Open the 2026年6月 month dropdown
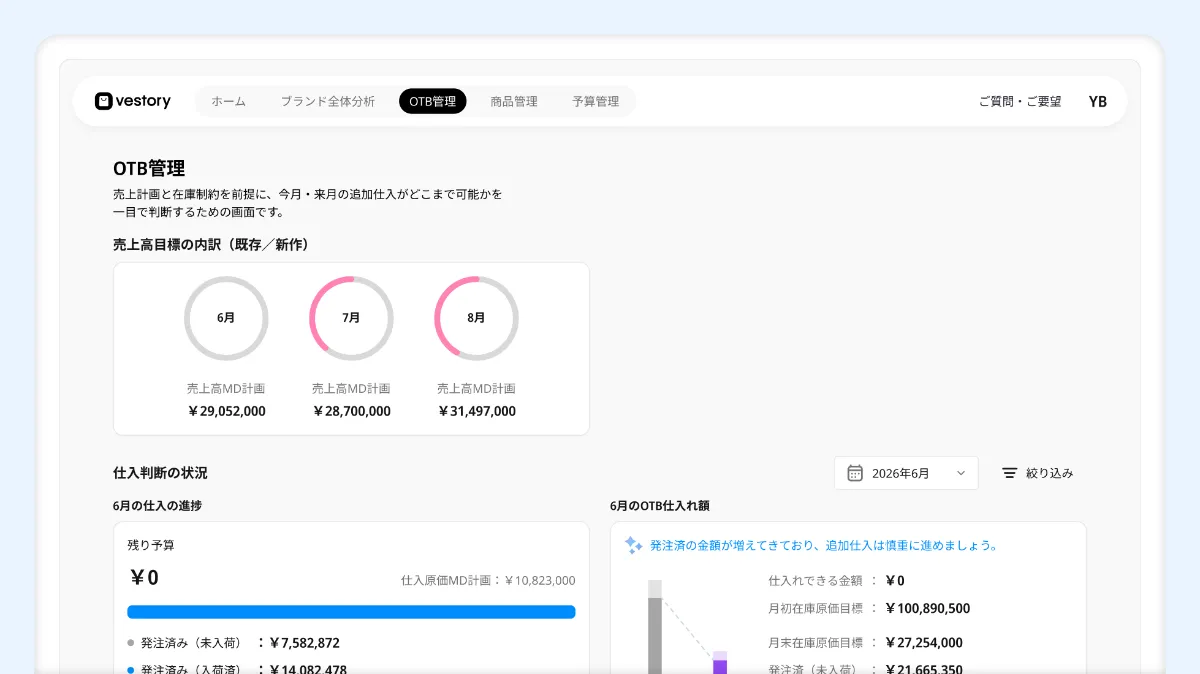Screen dimensions: 1200x674 (906, 473)
